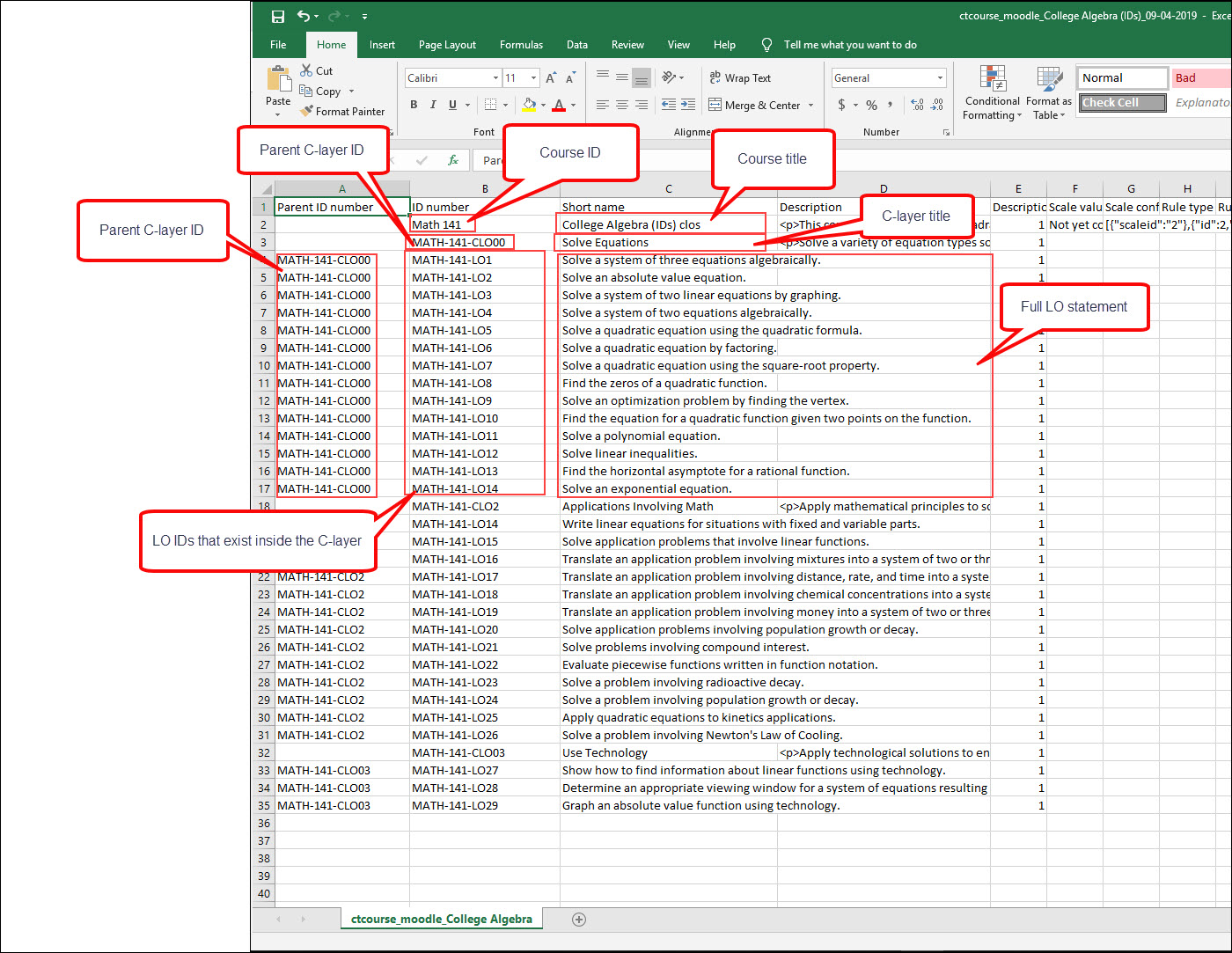Image resolution: width=1232 pixels, height=953 pixels.
Task: Click the Save icon in quick access toolbar
Action: click(278, 16)
